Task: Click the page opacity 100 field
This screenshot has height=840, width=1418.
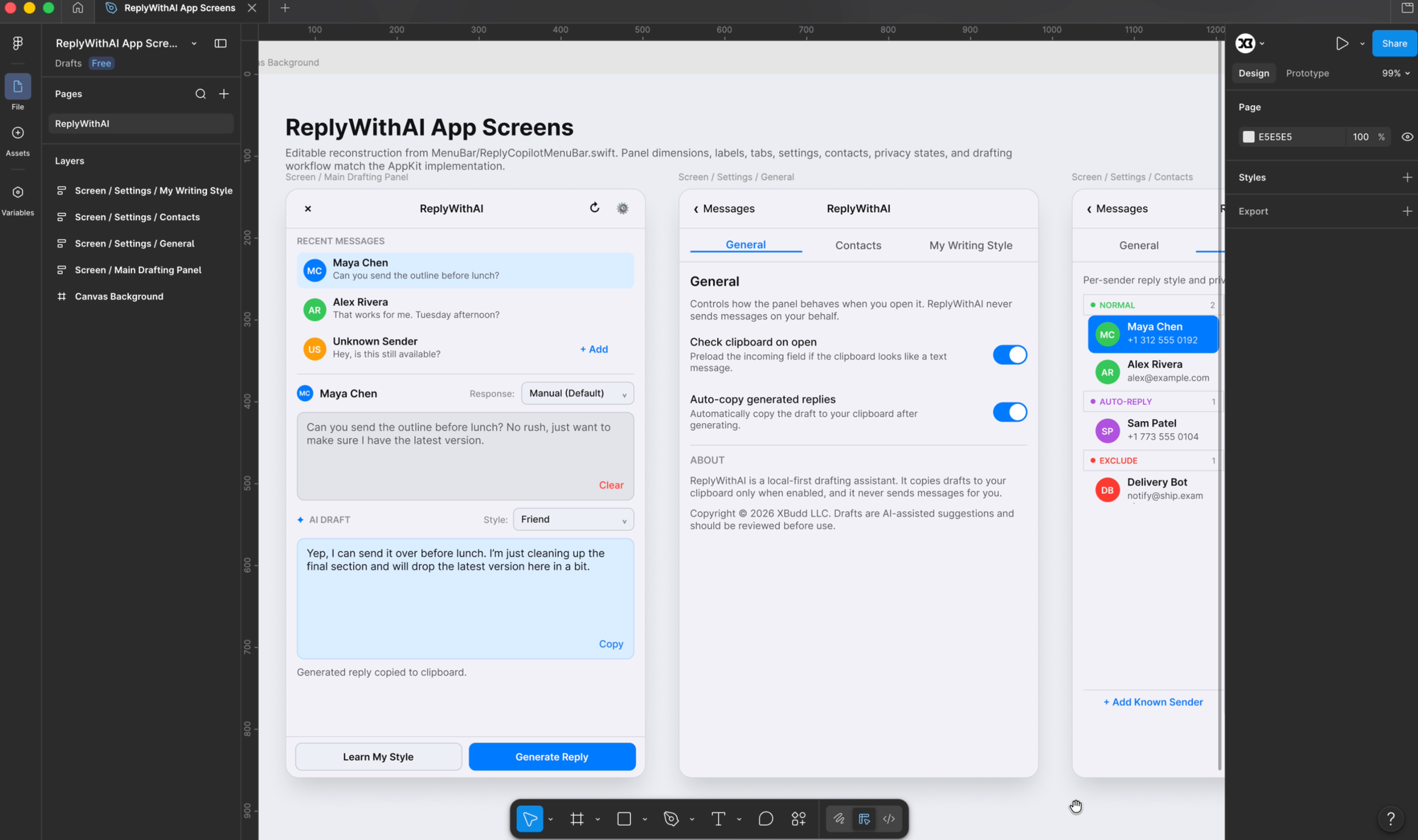Action: pos(1361,137)
